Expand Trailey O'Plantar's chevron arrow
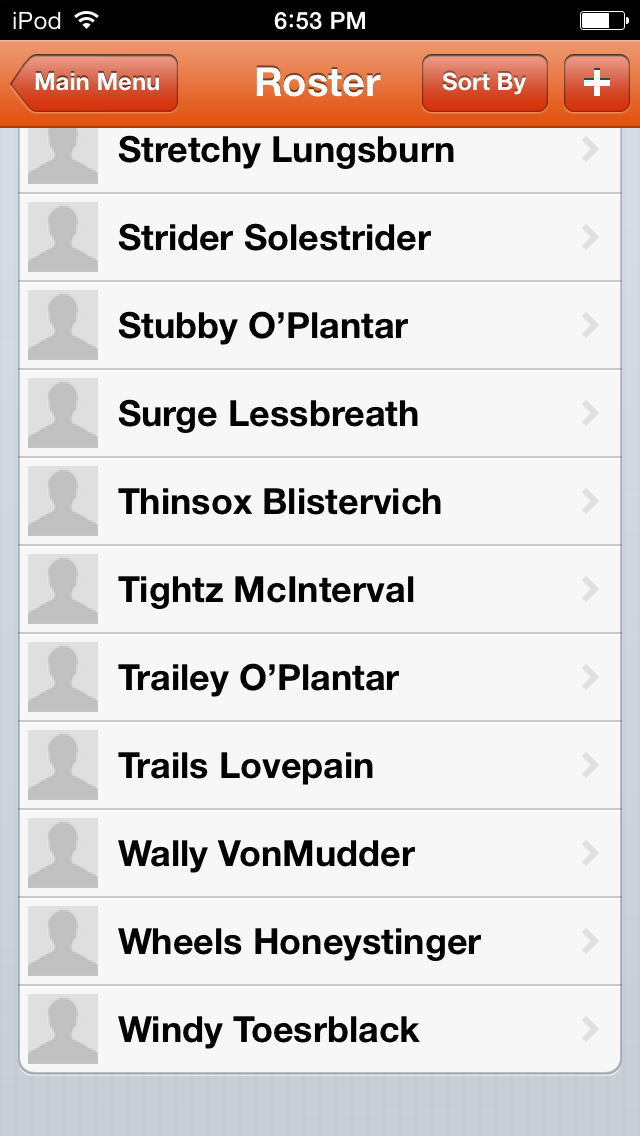 click(590, 678)
